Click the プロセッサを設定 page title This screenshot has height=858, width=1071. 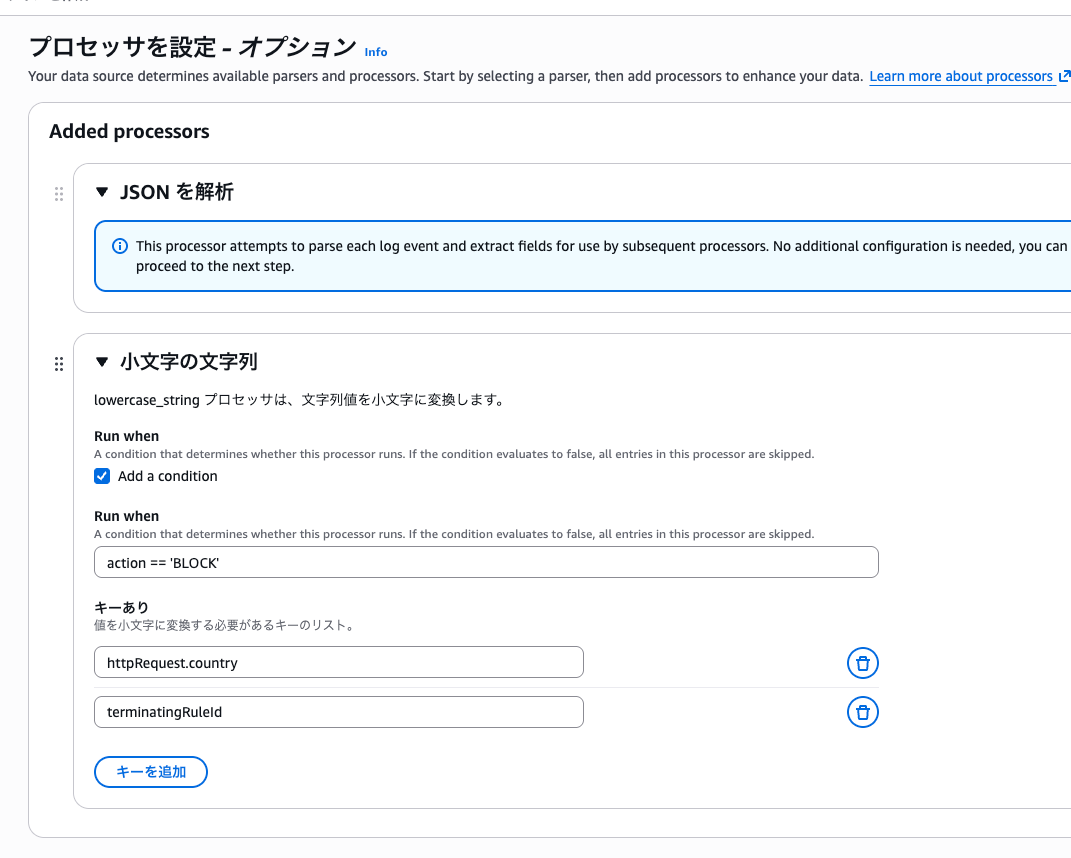[x=192, y=47]
